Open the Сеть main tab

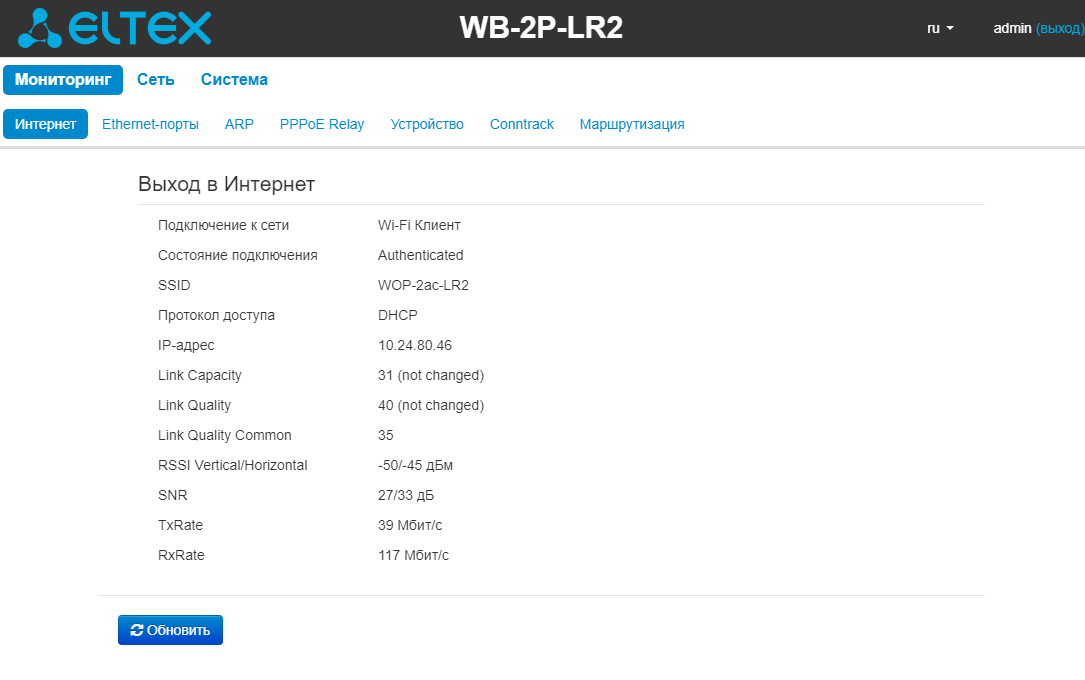point(156,80)
